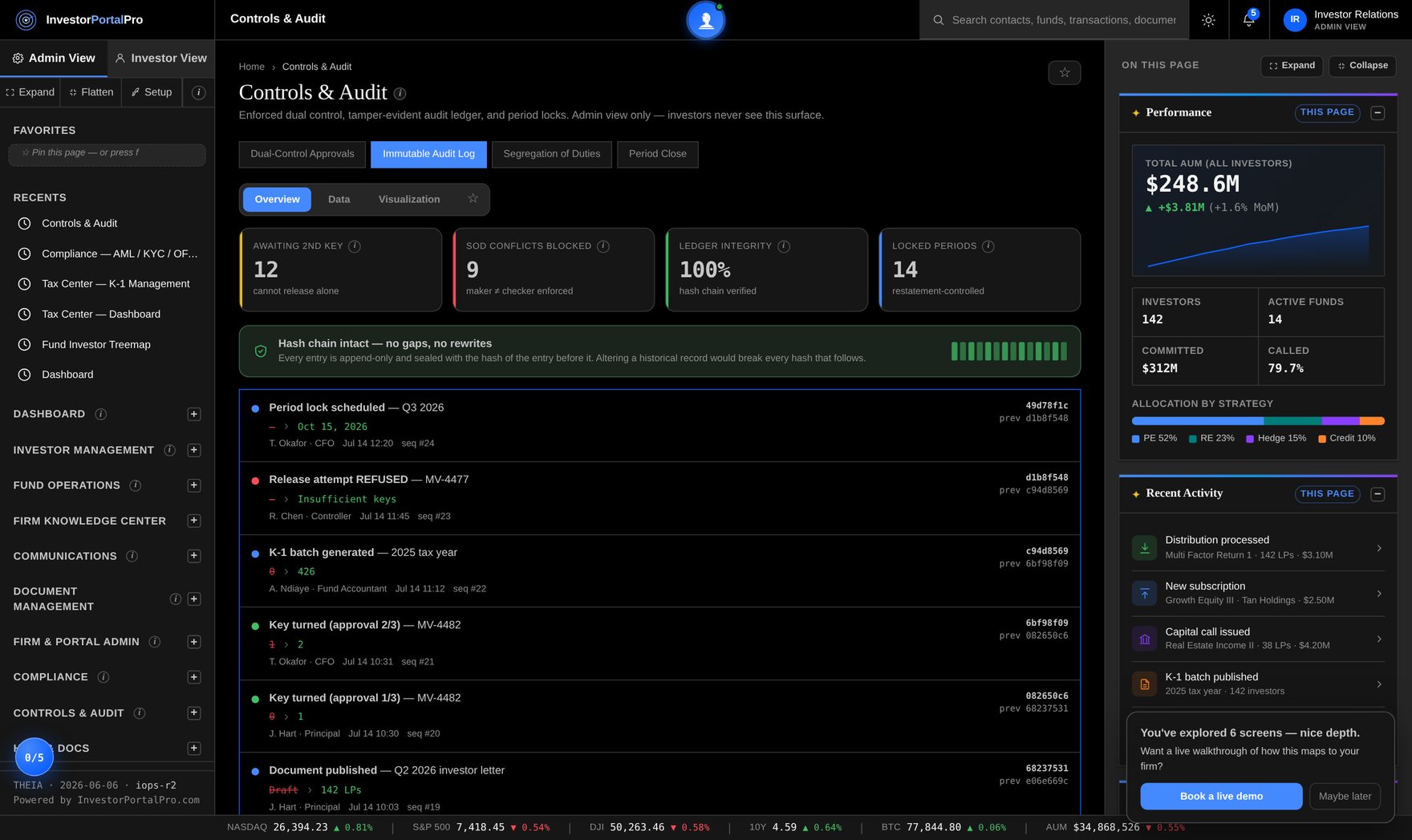Collapse the Performance panel with minus button

click(1378, 113)
